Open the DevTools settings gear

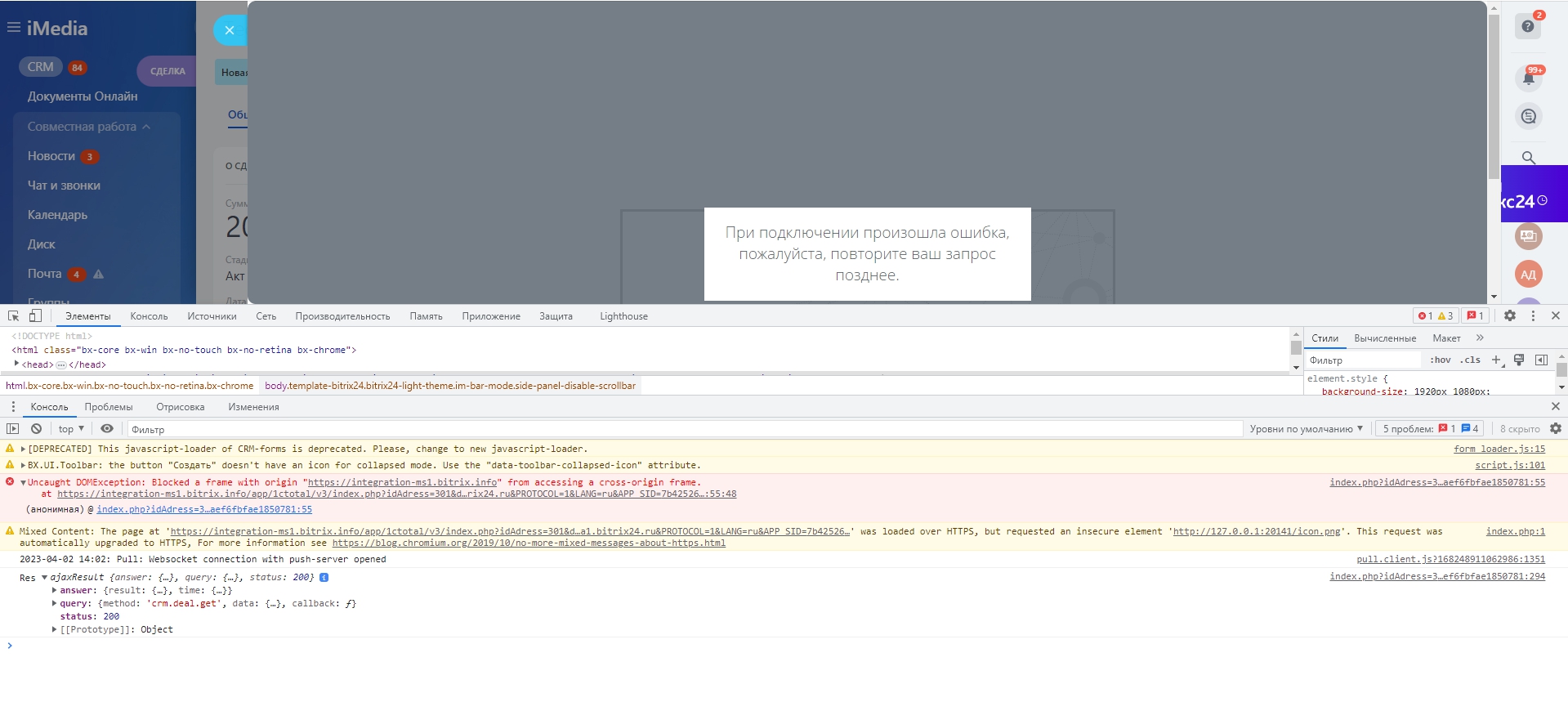pos(1510,316)
